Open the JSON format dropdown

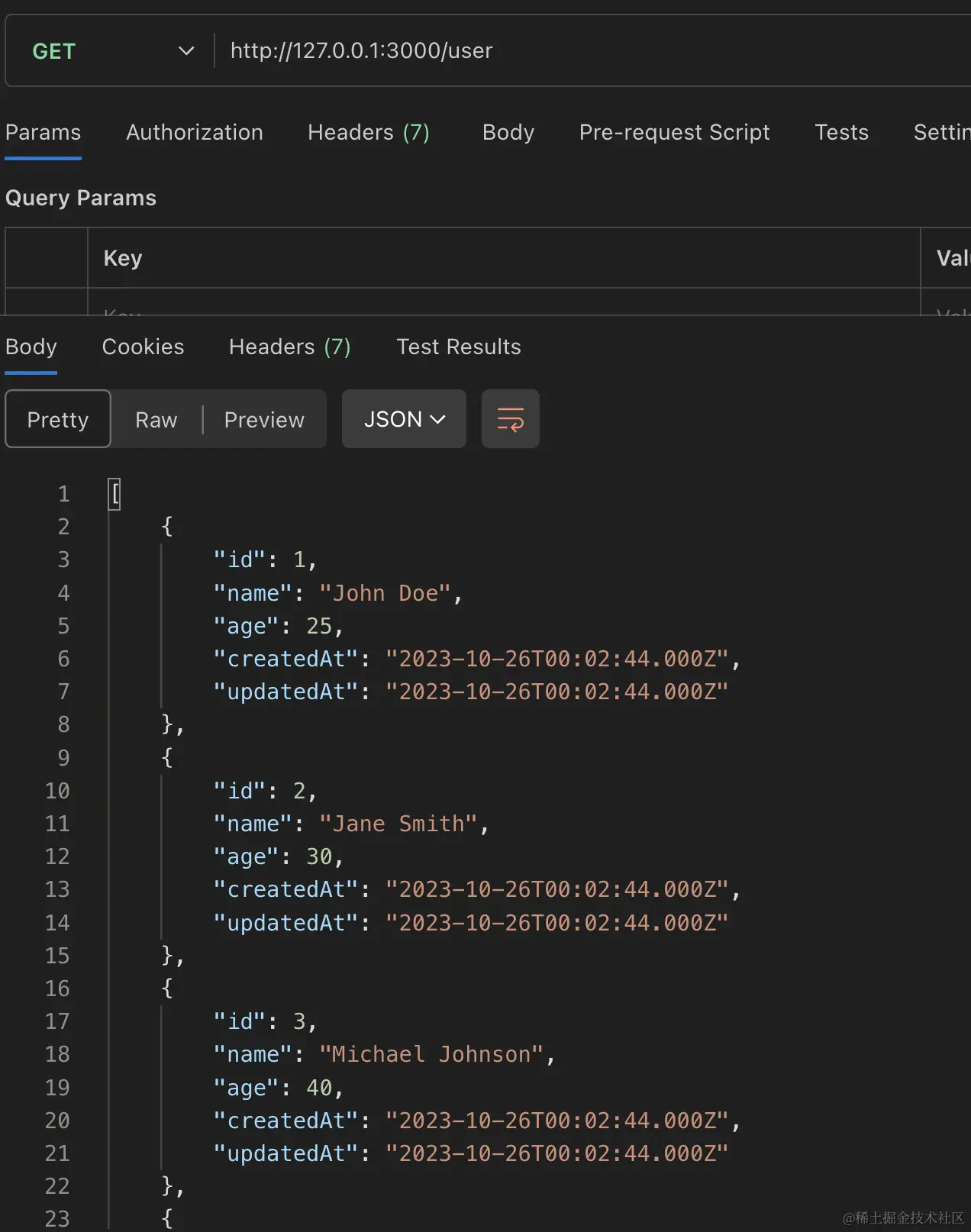click(x=404, y=419)
